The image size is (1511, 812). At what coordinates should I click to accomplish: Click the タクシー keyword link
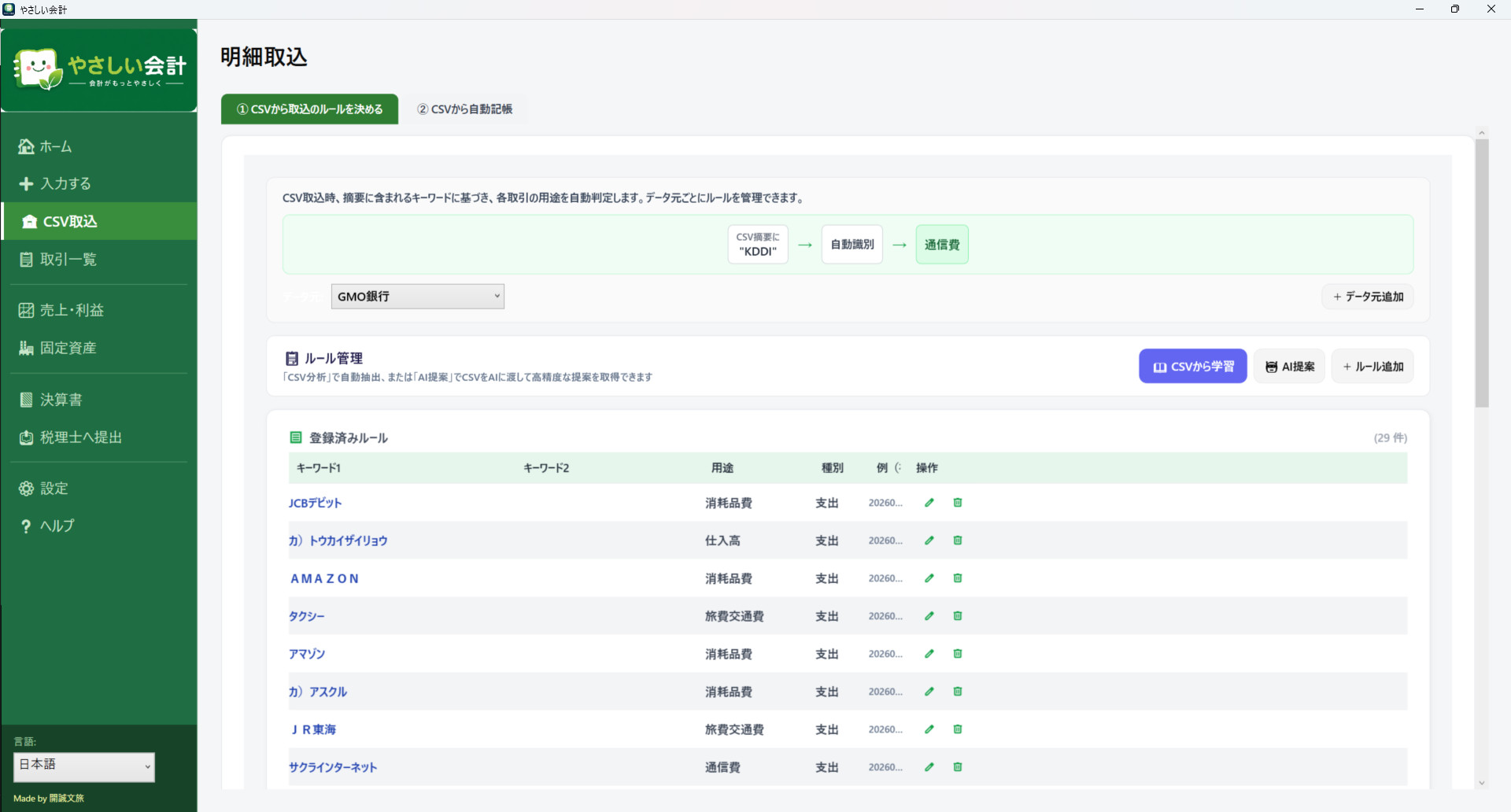pyautogui.click(x=306, y=616)
